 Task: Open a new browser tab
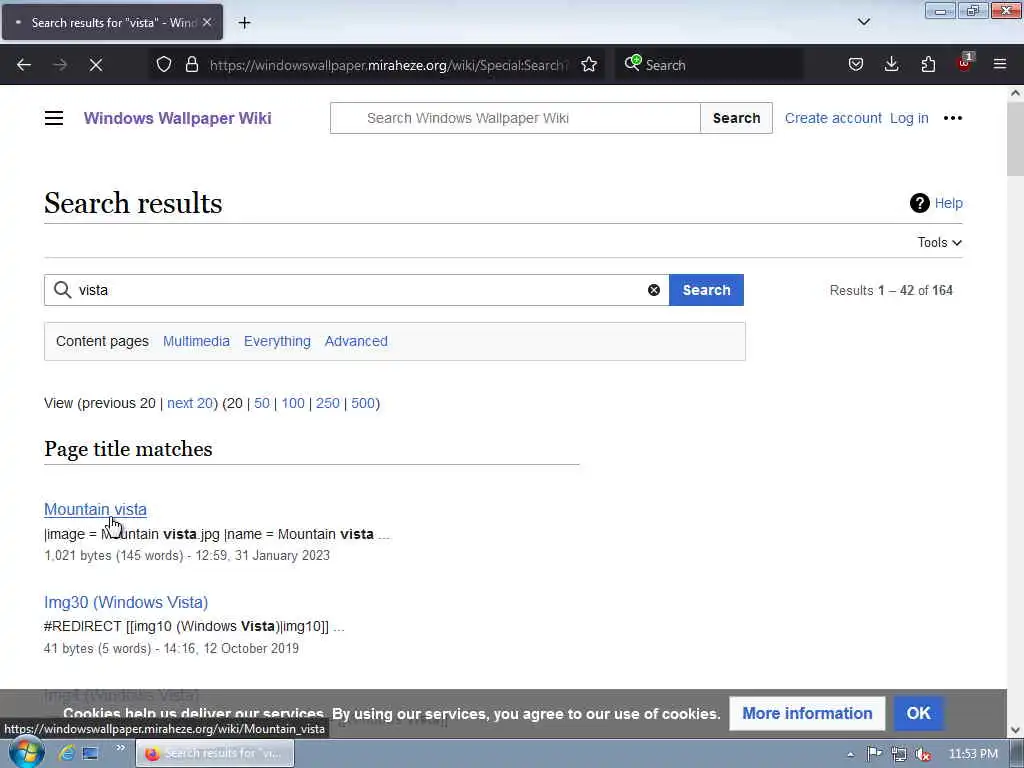(x=244, y=23)
